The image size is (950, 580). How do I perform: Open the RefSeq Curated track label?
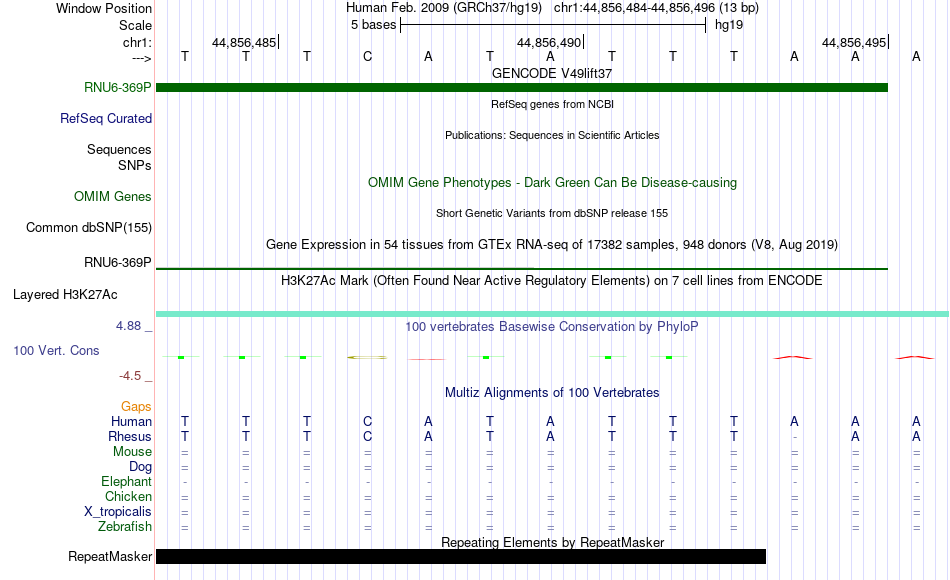105,118
